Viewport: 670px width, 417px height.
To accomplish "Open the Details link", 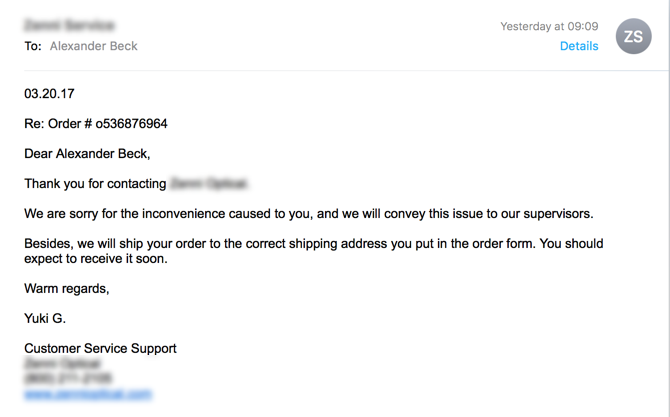I will pos(579,46).
